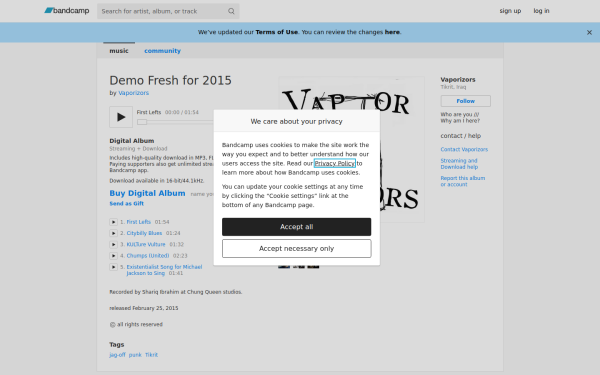Play track 4 Chumps (United)
Screen dimensions: 600x375
tap(113, 256)
